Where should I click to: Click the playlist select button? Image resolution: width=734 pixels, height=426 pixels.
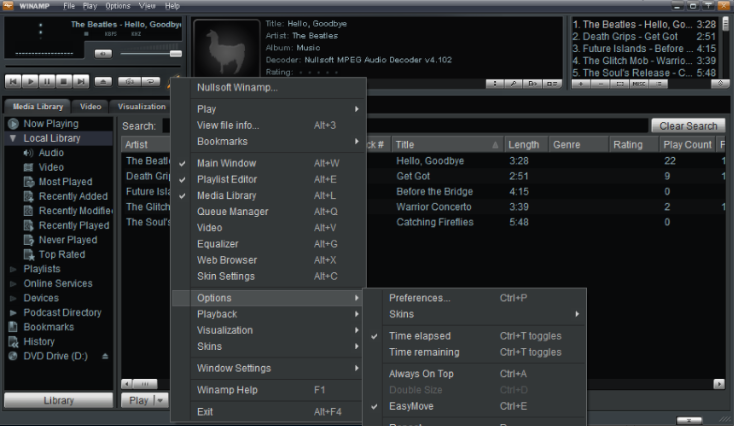620,84
